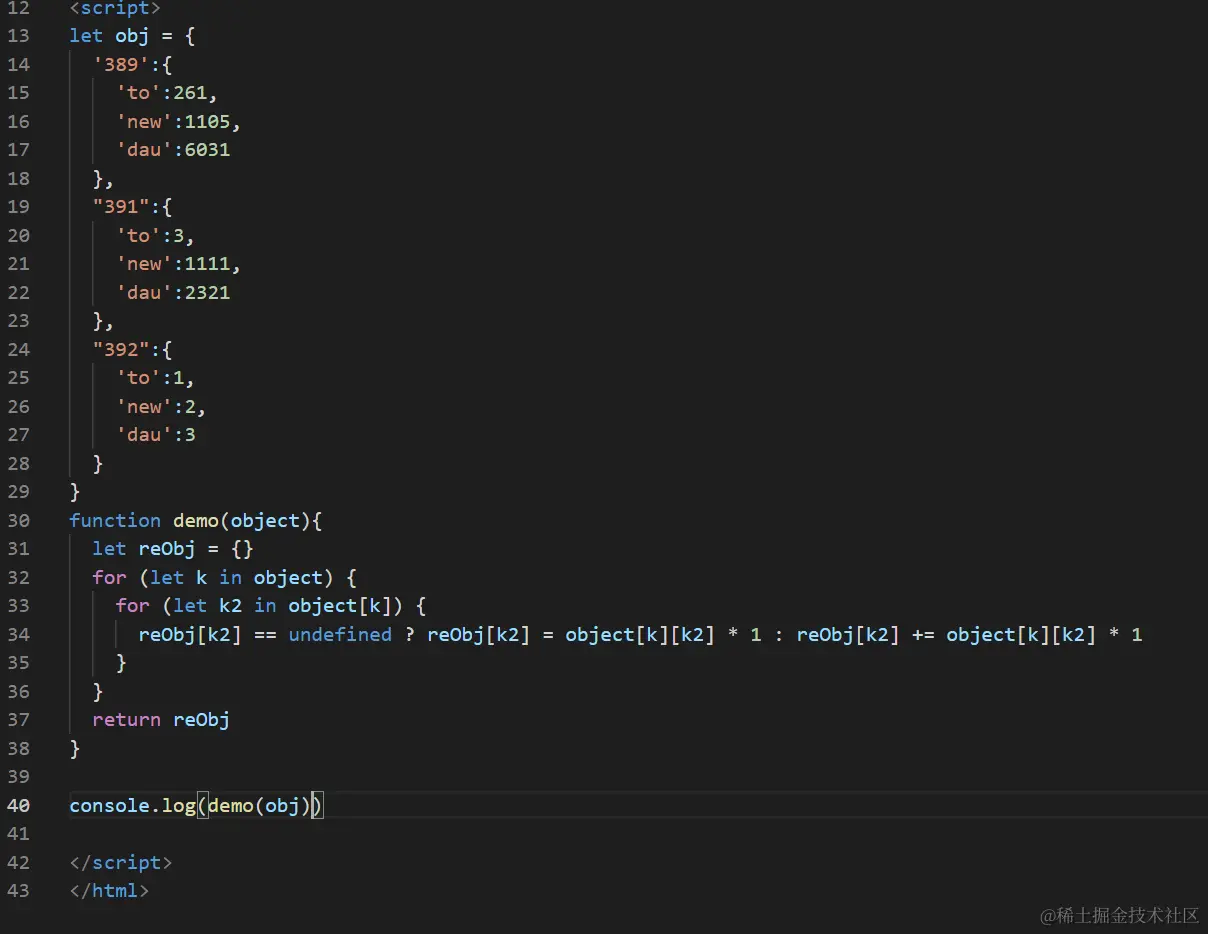This screenshot has width=1208, height=934.
Task: Click the closing </html> tag
Action: pos(109,890)
